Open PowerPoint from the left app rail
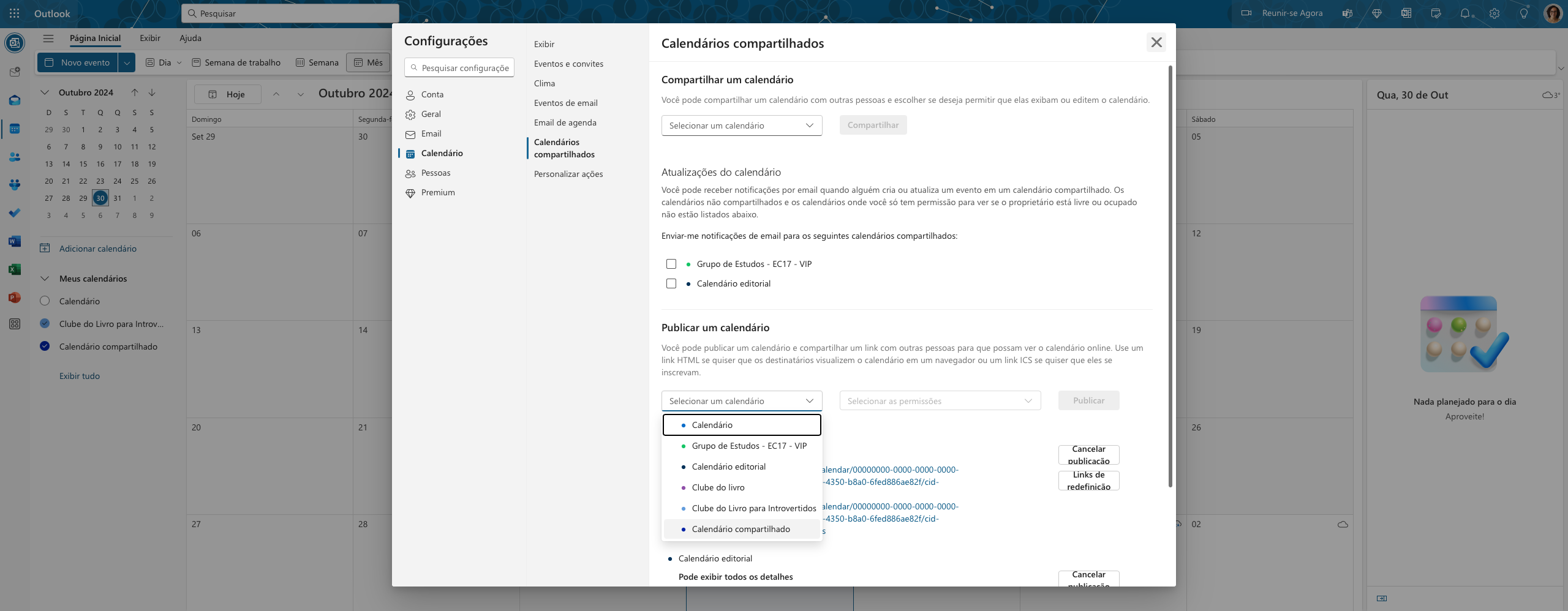 15,298
